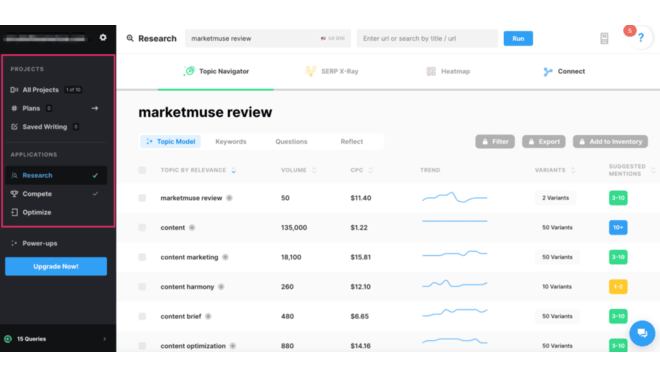Click 50 Variants for content marketing
This screenshot has height=377, width=660.
pos(557,257)
